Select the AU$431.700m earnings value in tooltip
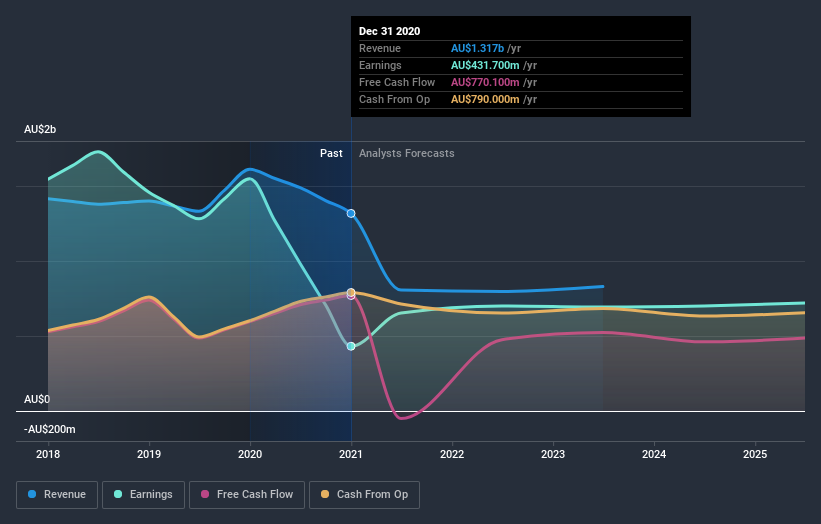 point(489,65)
